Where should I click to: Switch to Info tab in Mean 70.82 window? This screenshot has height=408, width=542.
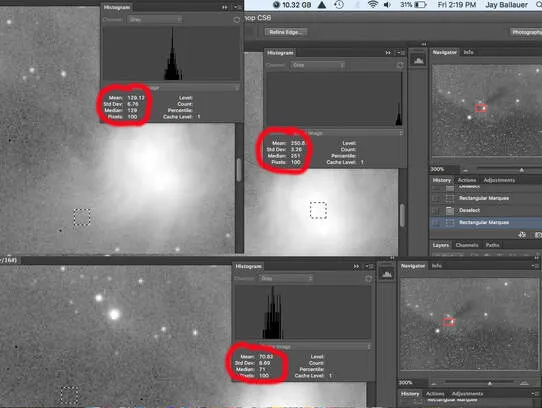tap(437, 266)
